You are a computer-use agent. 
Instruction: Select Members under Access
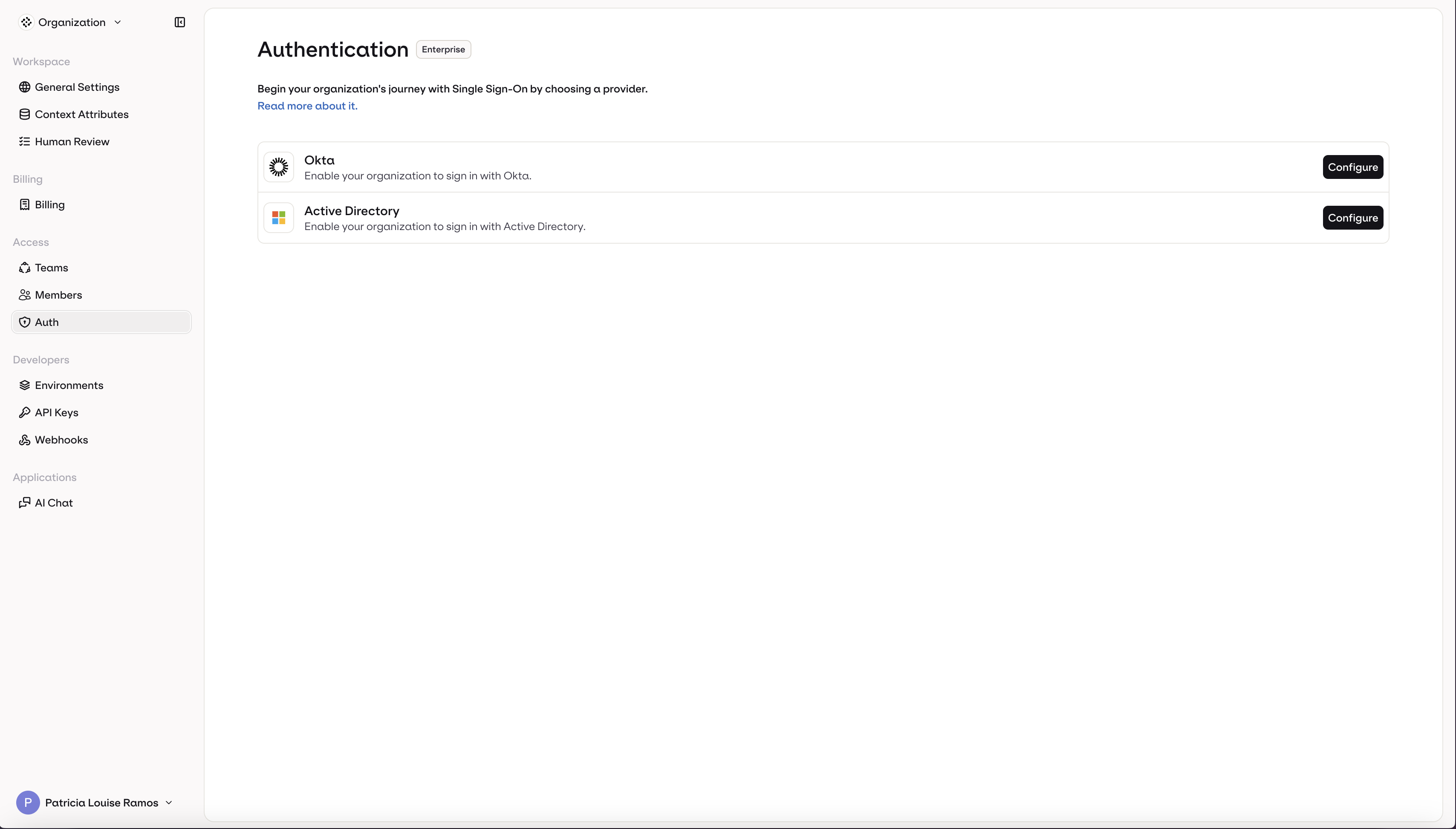[x=59, y=294]
